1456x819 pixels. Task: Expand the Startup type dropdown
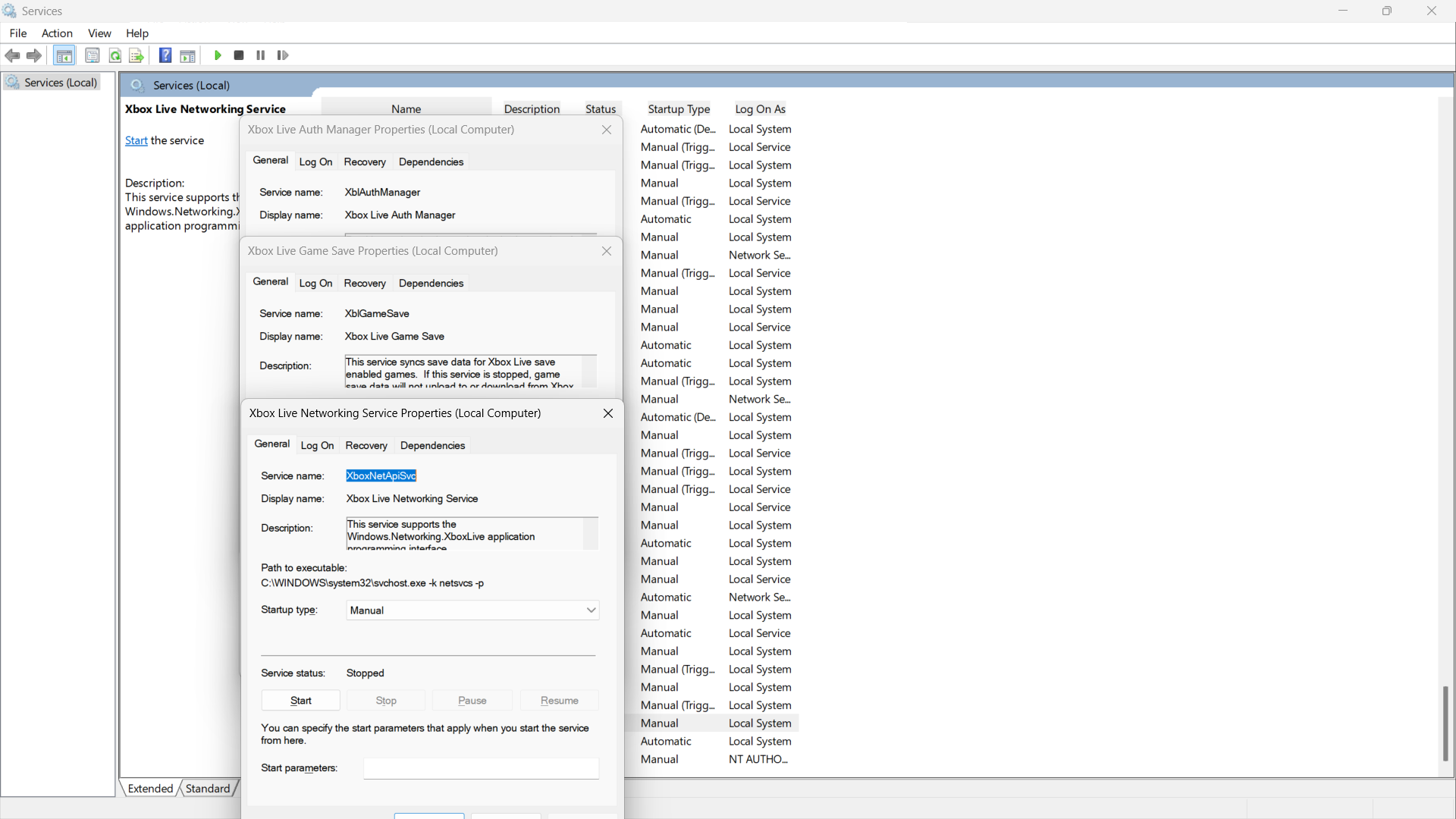[472, 610]
